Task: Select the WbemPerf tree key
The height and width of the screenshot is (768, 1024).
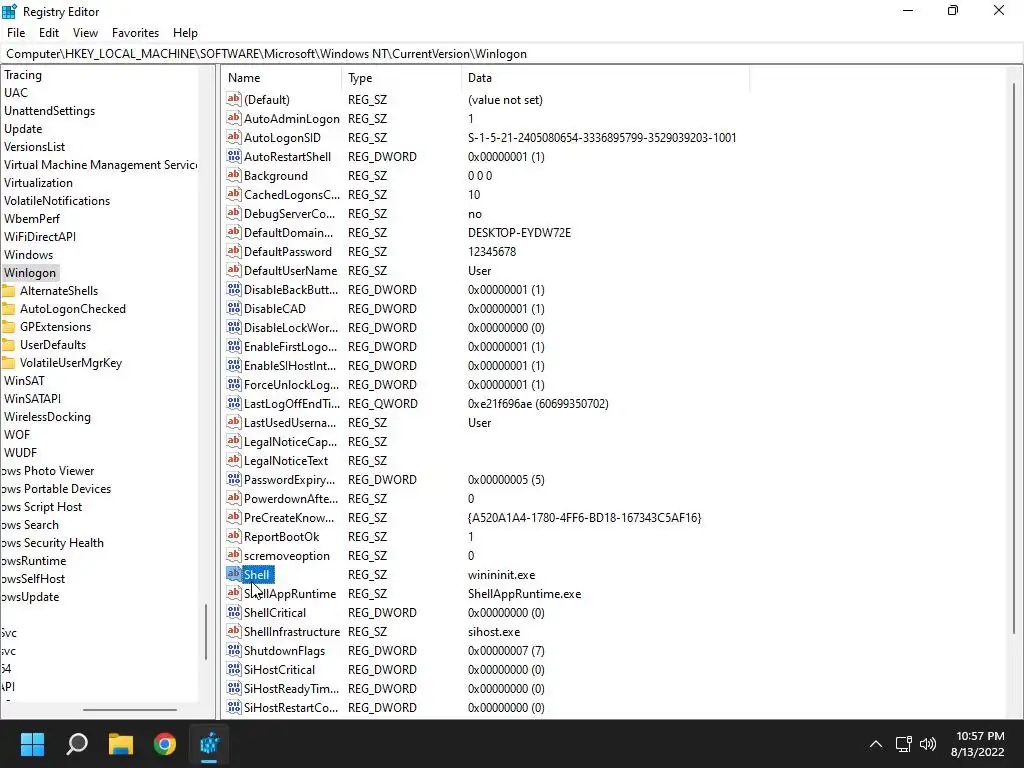Action: 32,219
